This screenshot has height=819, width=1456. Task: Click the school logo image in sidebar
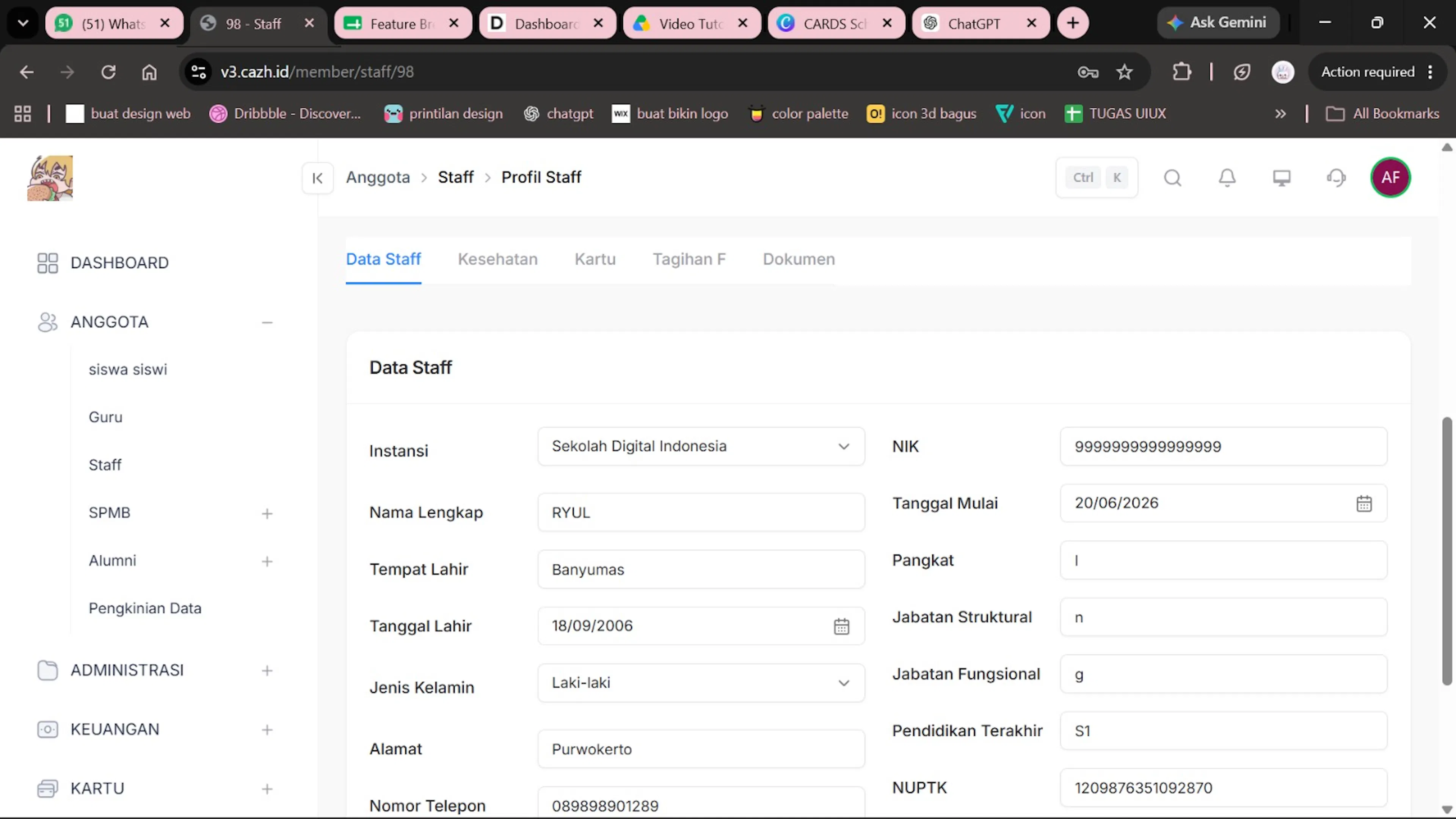pos(50,178)
